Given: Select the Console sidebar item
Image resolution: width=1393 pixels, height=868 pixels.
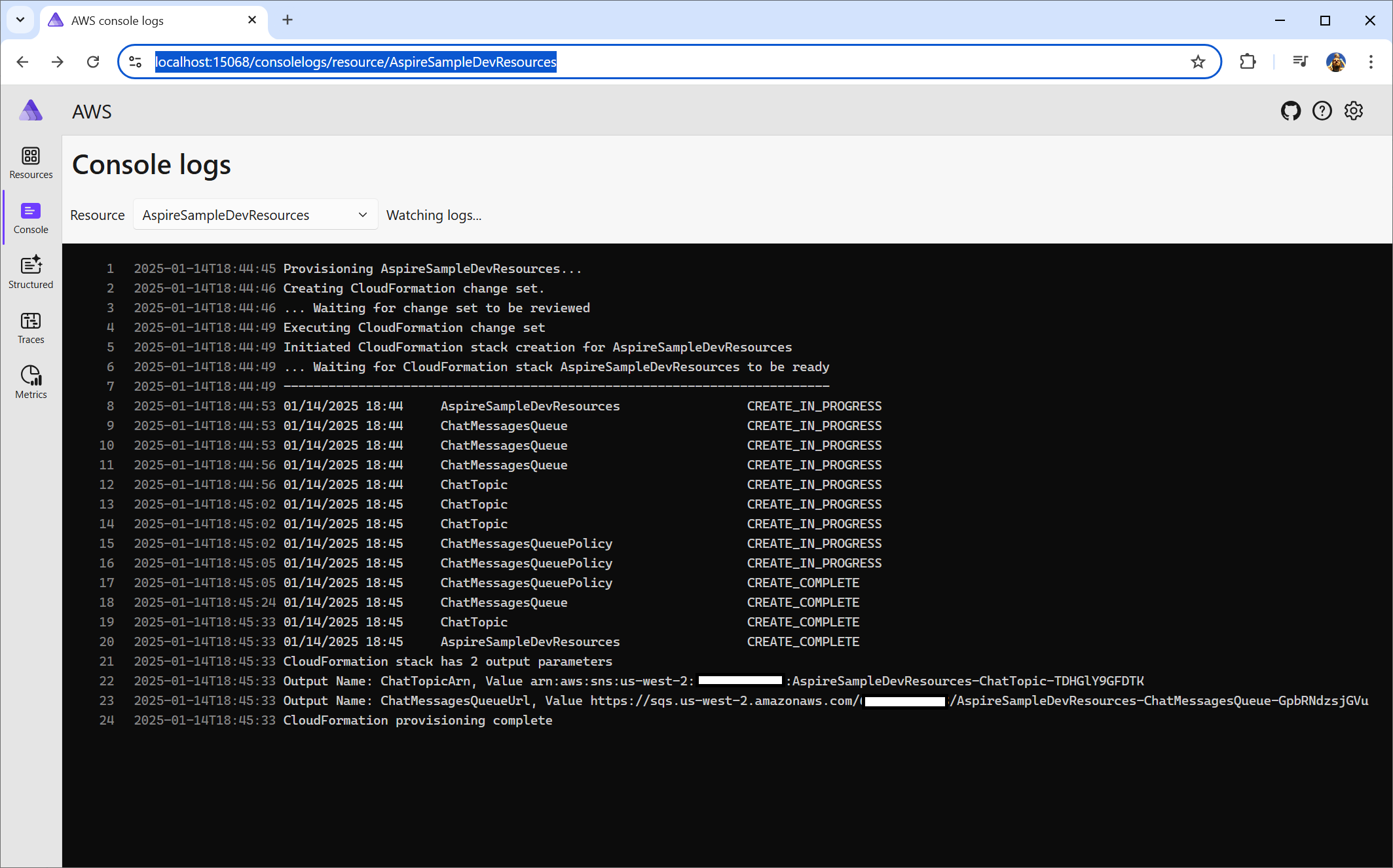Looking at the screenshot, I should pos(31,218).
